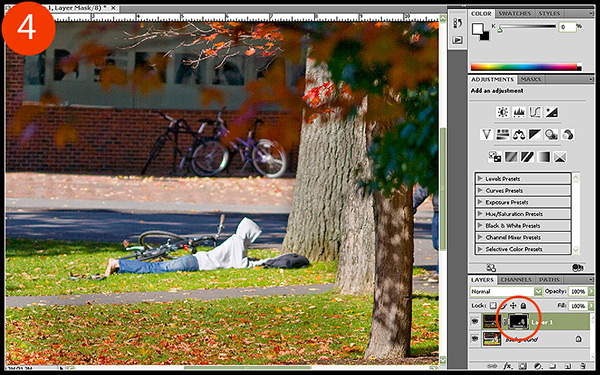Add a Gradient Map adjustment
Viewport: 600px width, 375px height.
(x=543, y=157)
